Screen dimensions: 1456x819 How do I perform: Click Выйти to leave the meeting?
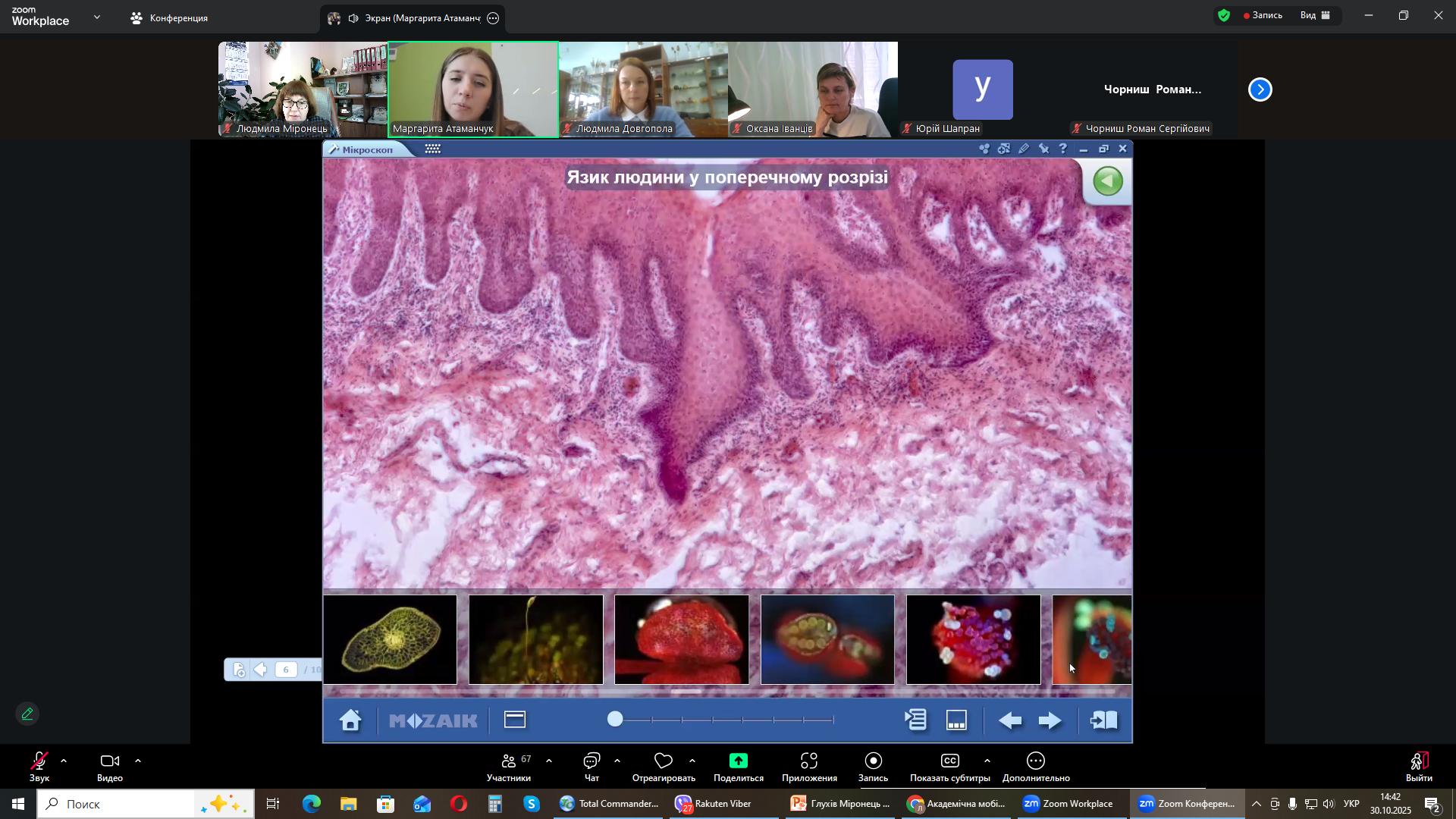[x=1419, y=767]
